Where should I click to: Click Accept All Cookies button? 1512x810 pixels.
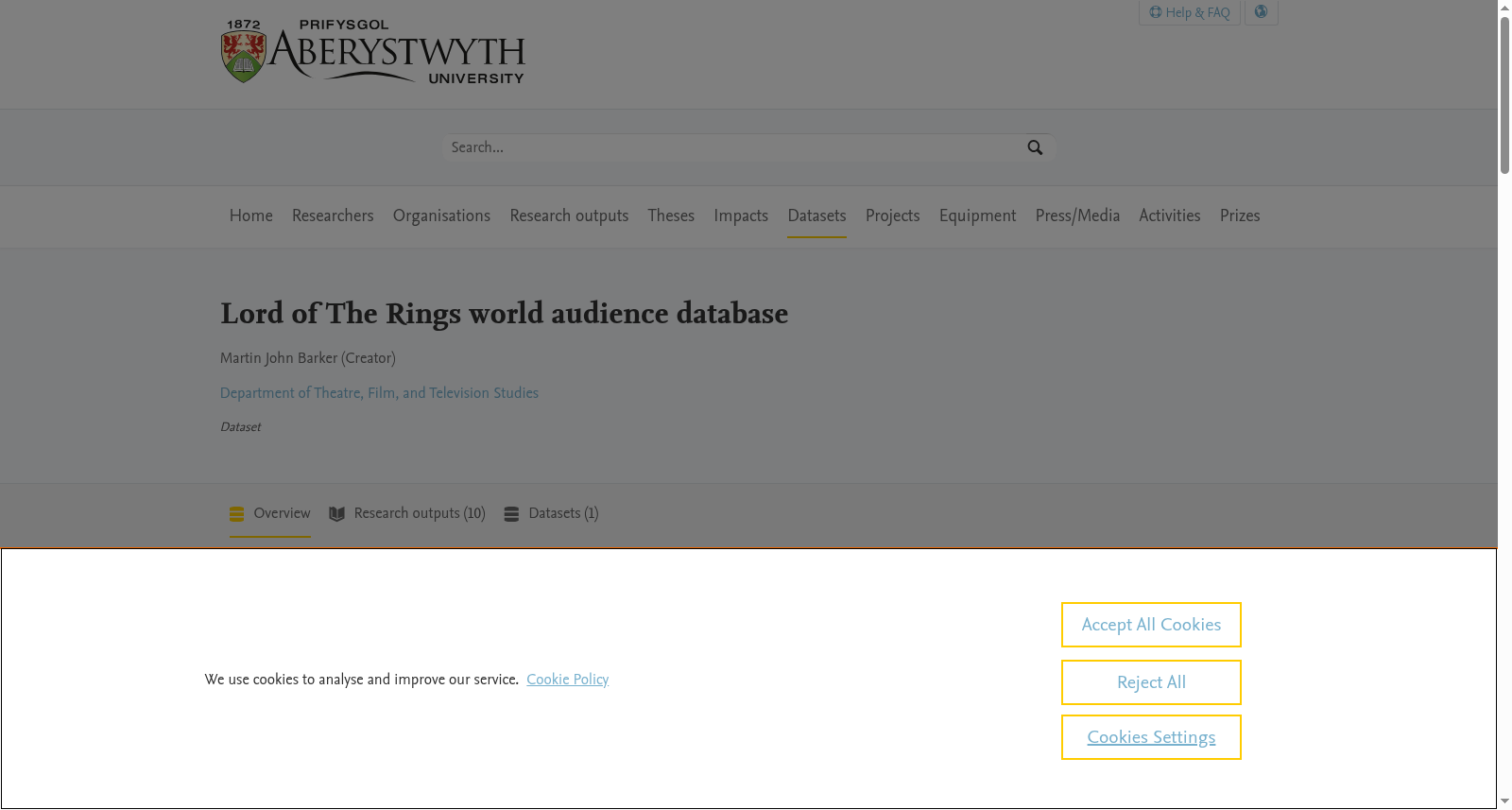click(x=1151, y=625)
